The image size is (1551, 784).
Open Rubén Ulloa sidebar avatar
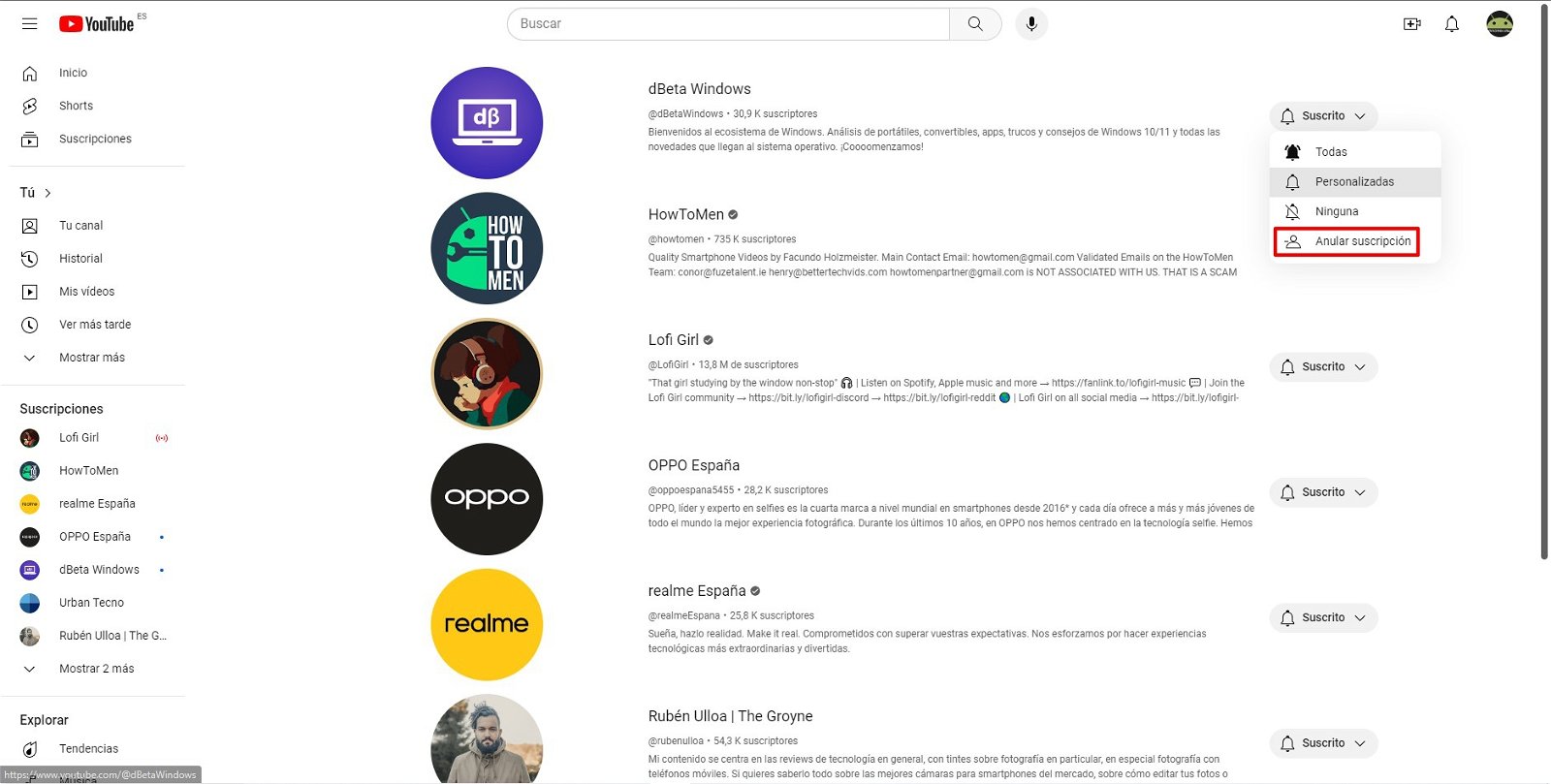(x=30, y=636)
